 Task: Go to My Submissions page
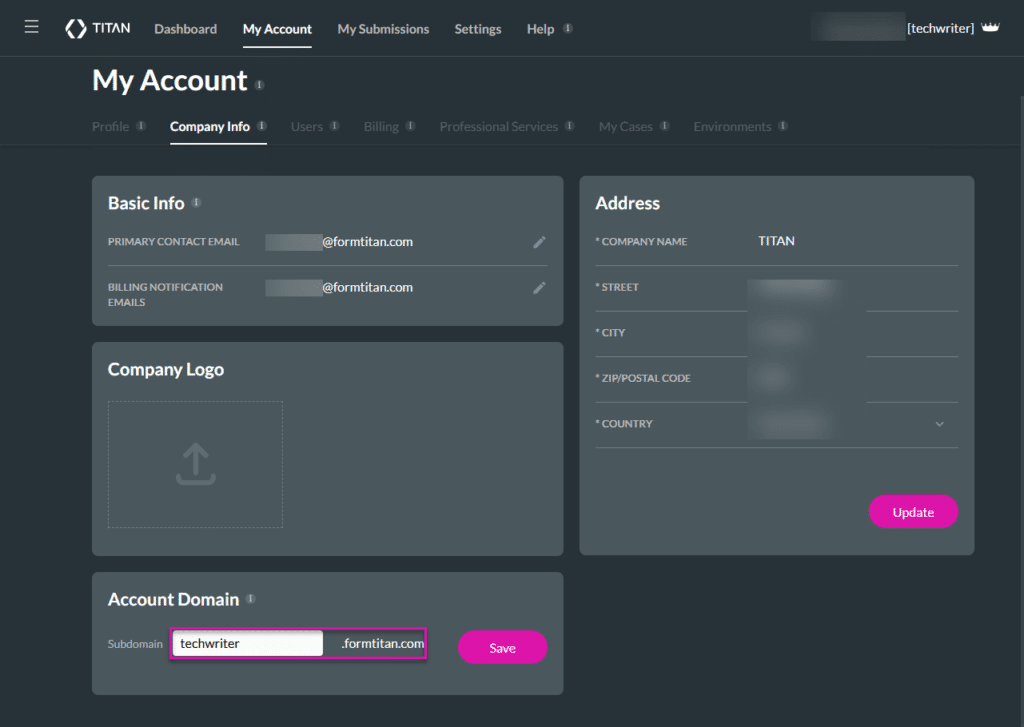pos(383,29)
